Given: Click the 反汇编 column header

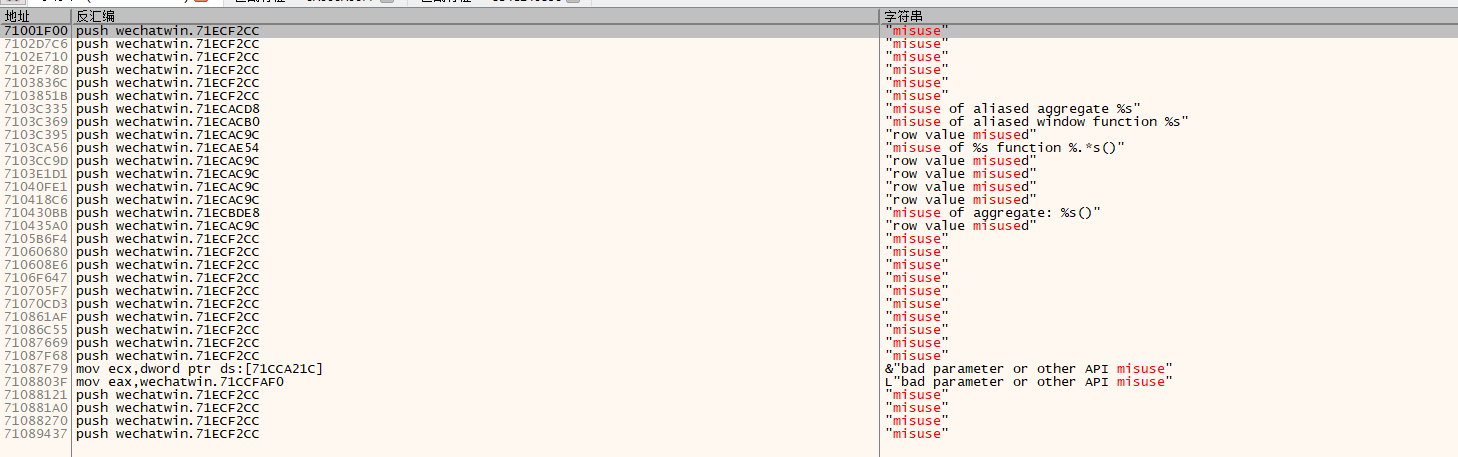Looking at the screenshot, I should 95,17.
